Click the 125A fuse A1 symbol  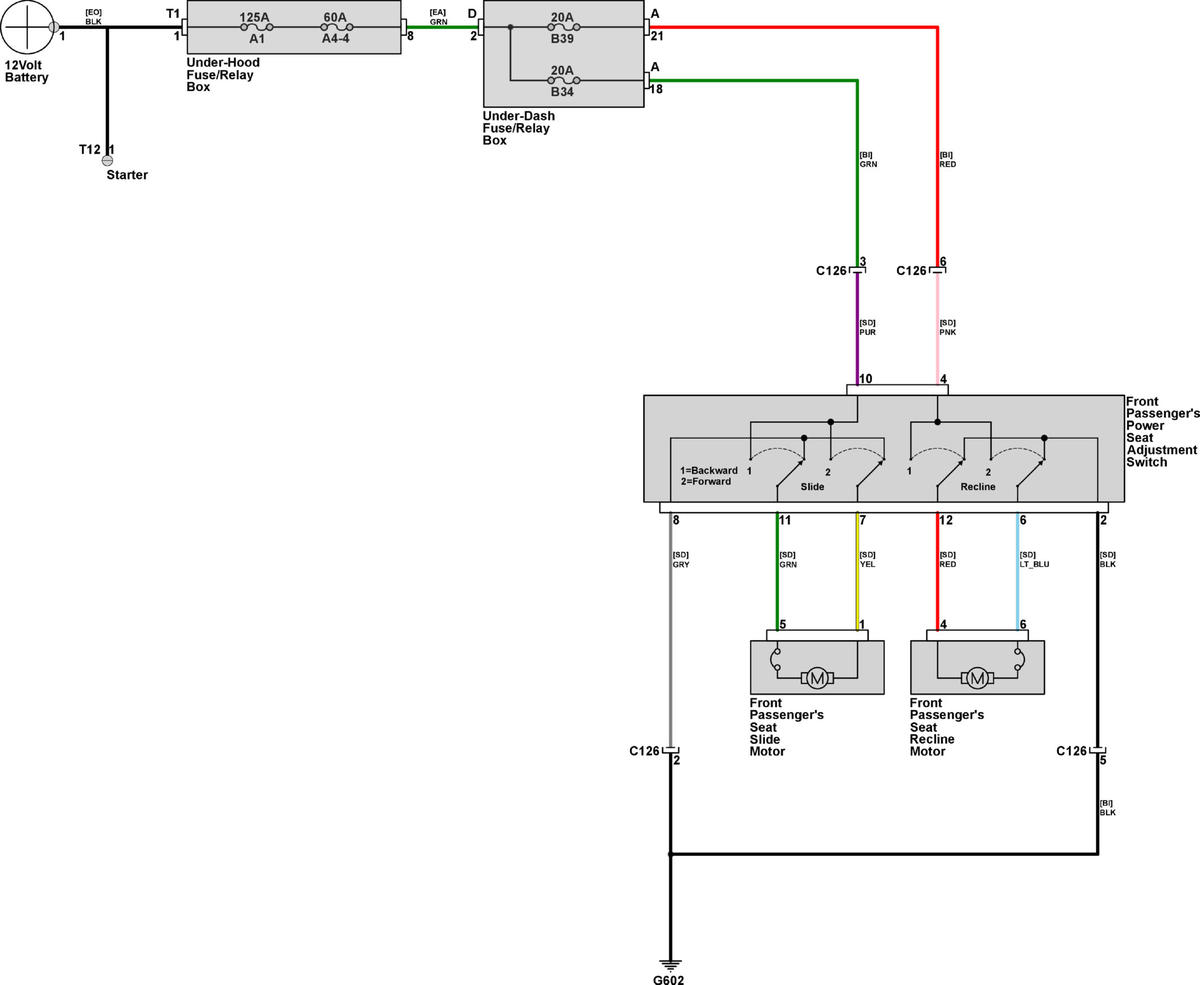pos(257,28)
